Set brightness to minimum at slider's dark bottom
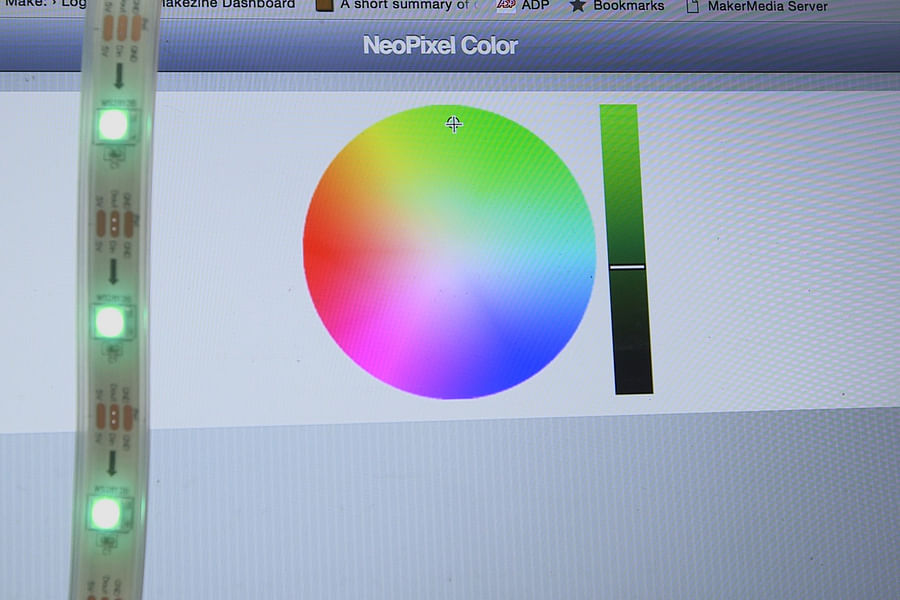 [x=633, y=385]
